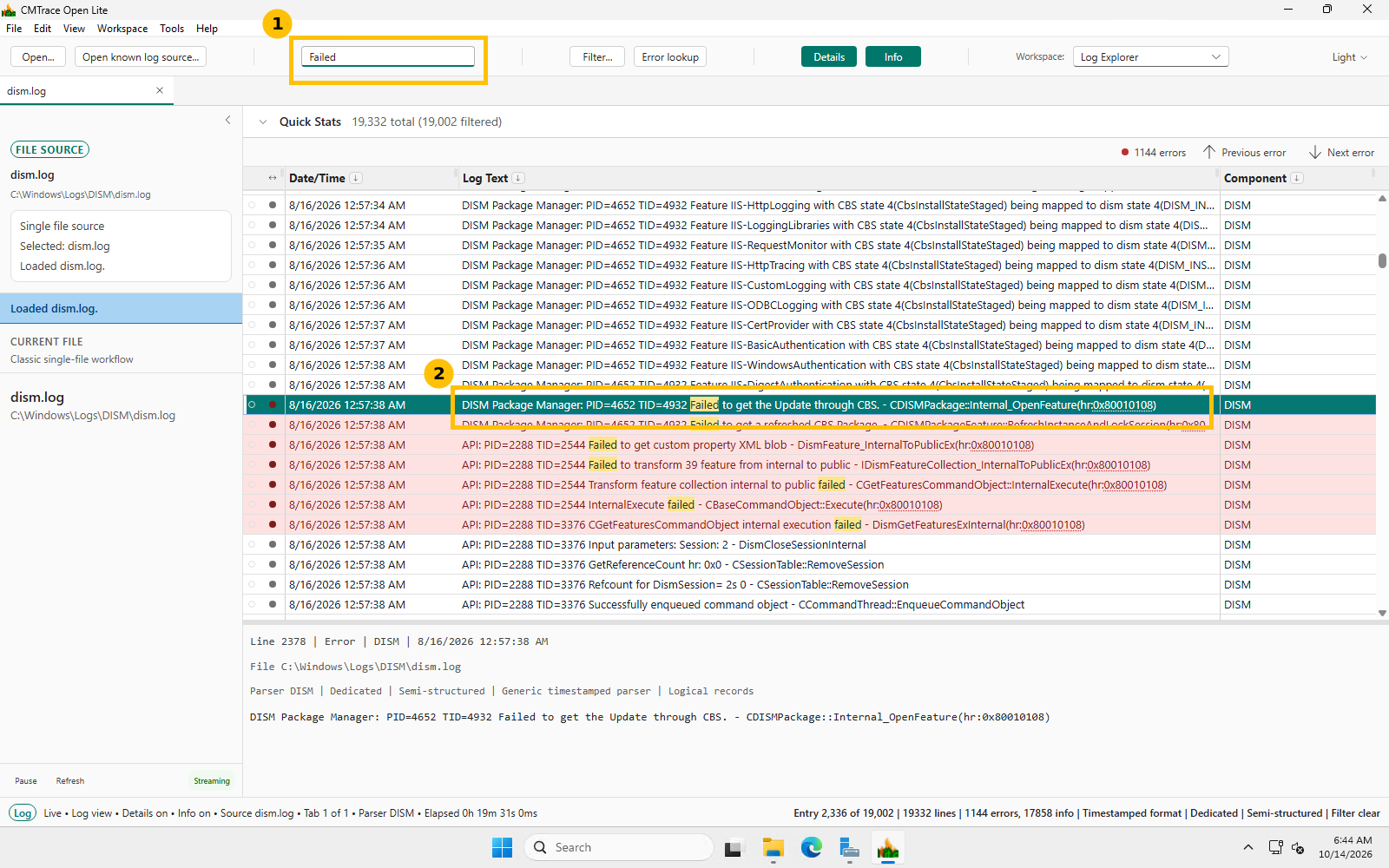Click Refresh in the sidebar
Screen dimensions: 1389x868
click(x=70, y=781)
